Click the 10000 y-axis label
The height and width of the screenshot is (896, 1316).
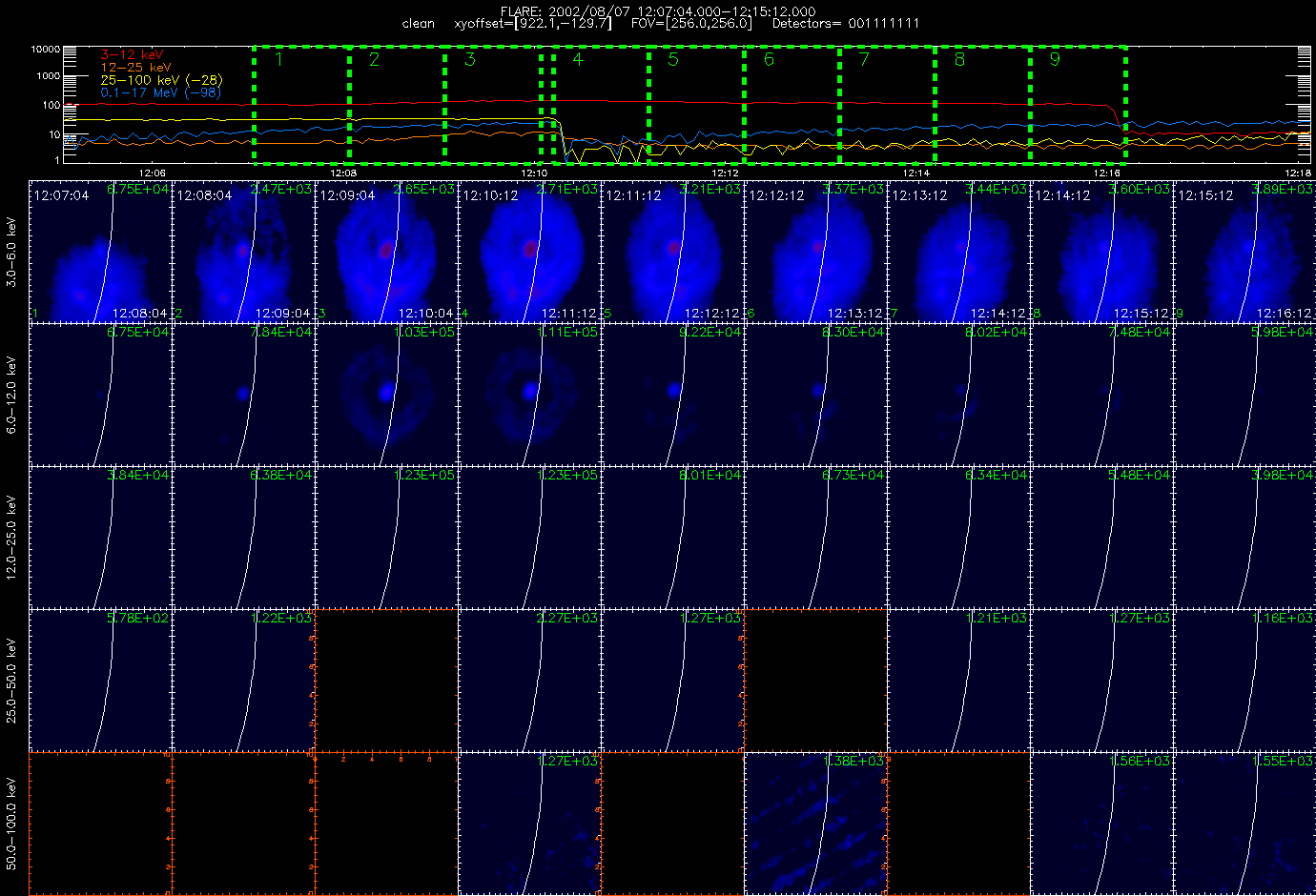(x=46, y=49)
